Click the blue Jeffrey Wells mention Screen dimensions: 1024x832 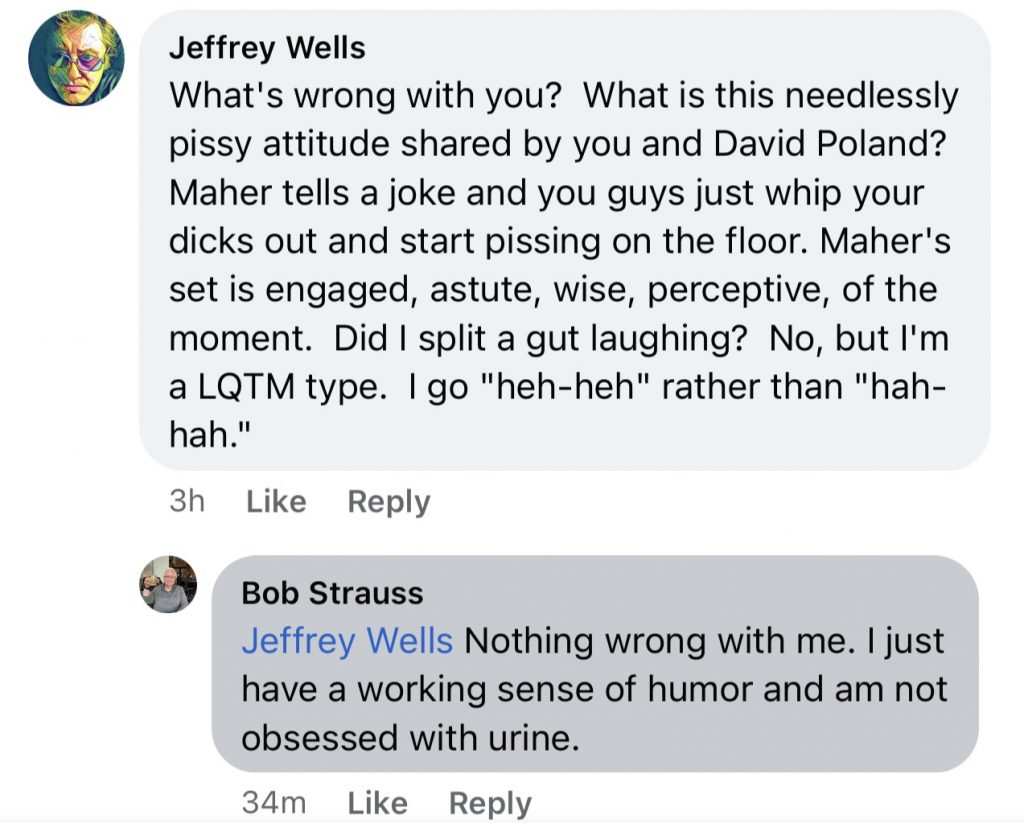[x=347, y=641]
